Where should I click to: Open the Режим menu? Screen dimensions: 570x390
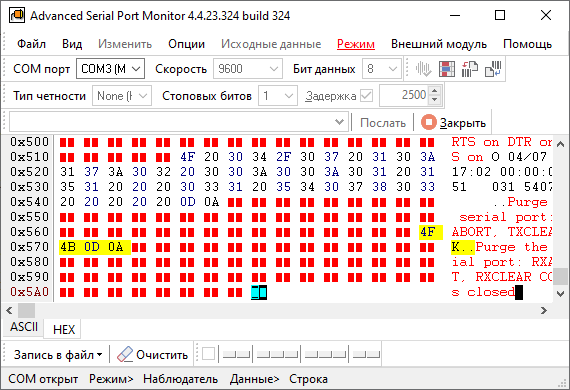[356, 44]
